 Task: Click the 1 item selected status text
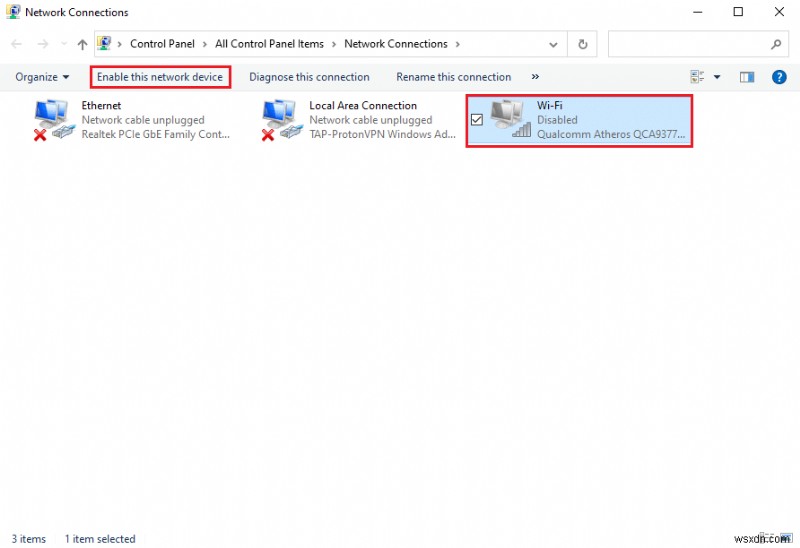[100, 539]
